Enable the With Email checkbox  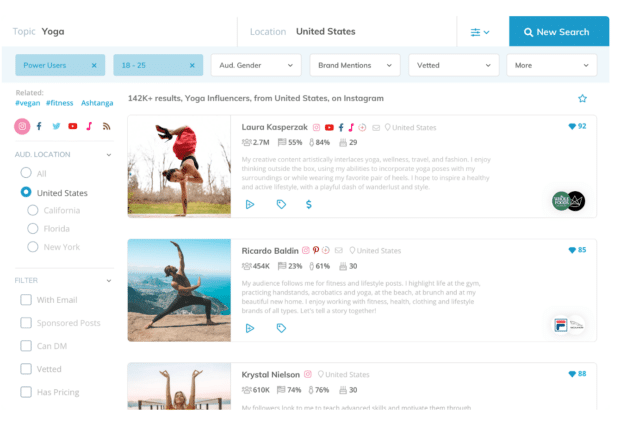click(x=27, y=300)
